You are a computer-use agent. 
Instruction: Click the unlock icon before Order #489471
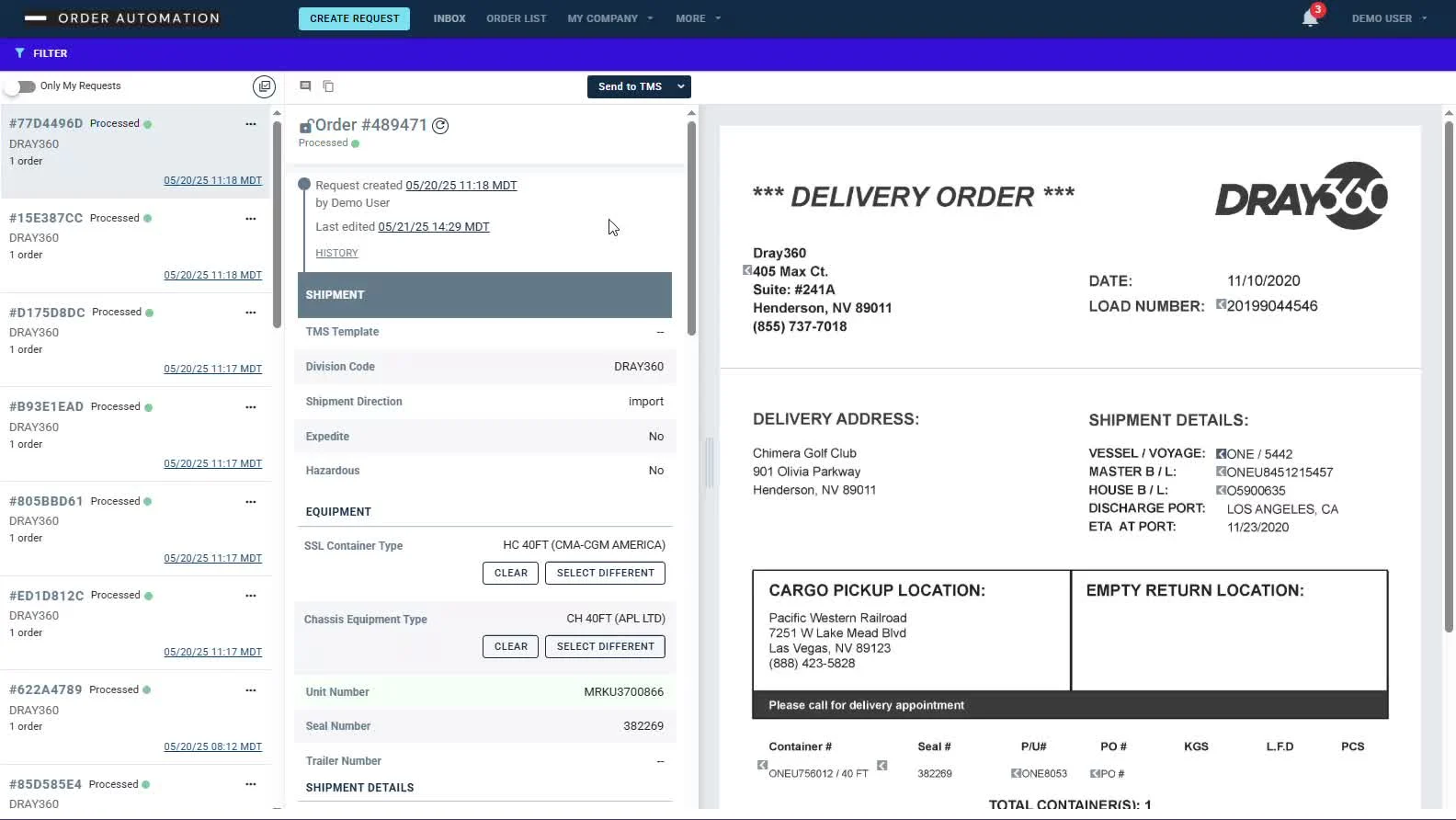tap(306, 126)
